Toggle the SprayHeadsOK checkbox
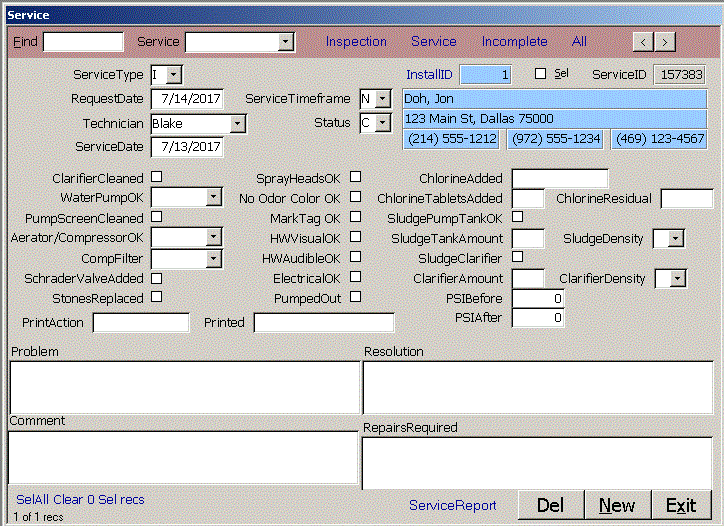This screenshot has height=526, width=724. coord(355,177)
